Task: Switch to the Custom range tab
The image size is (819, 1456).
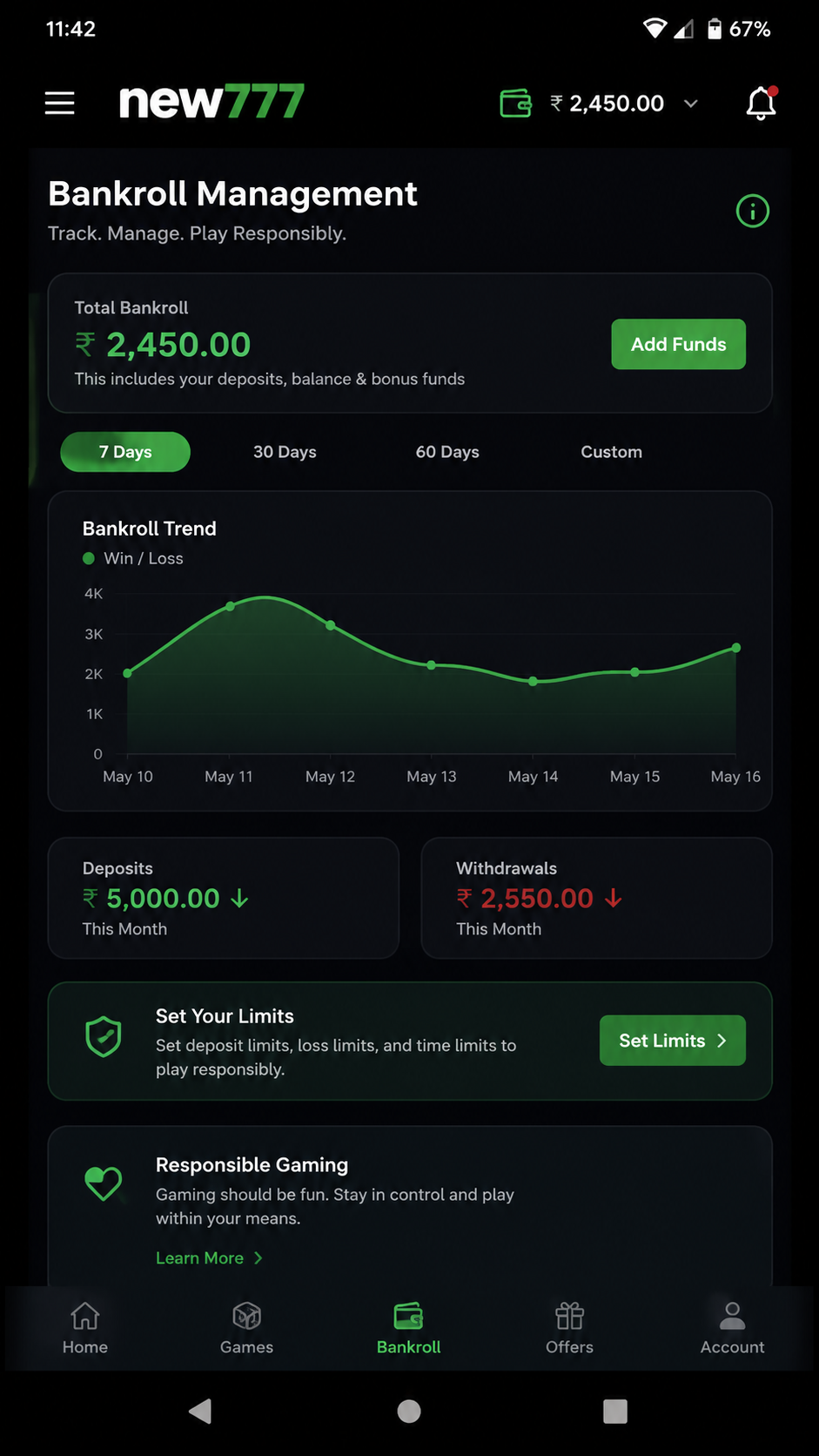Action: coord(611,452)
